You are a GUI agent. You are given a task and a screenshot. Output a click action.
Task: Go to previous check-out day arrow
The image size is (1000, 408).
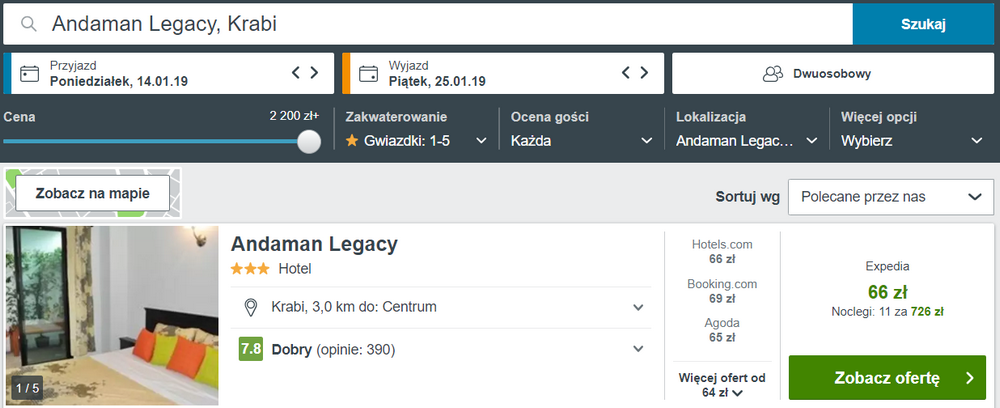[626, 73]
